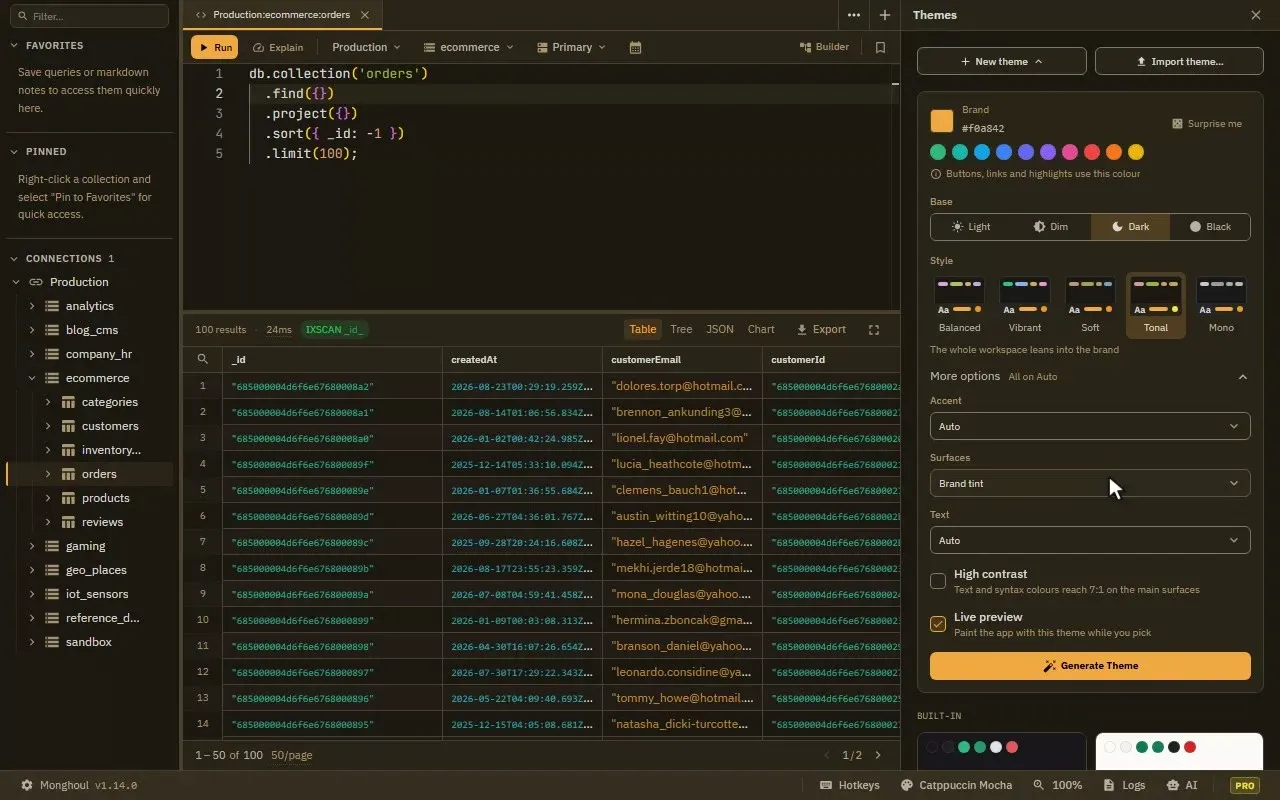
Task: Click Import theme button
Action: 1179,61
